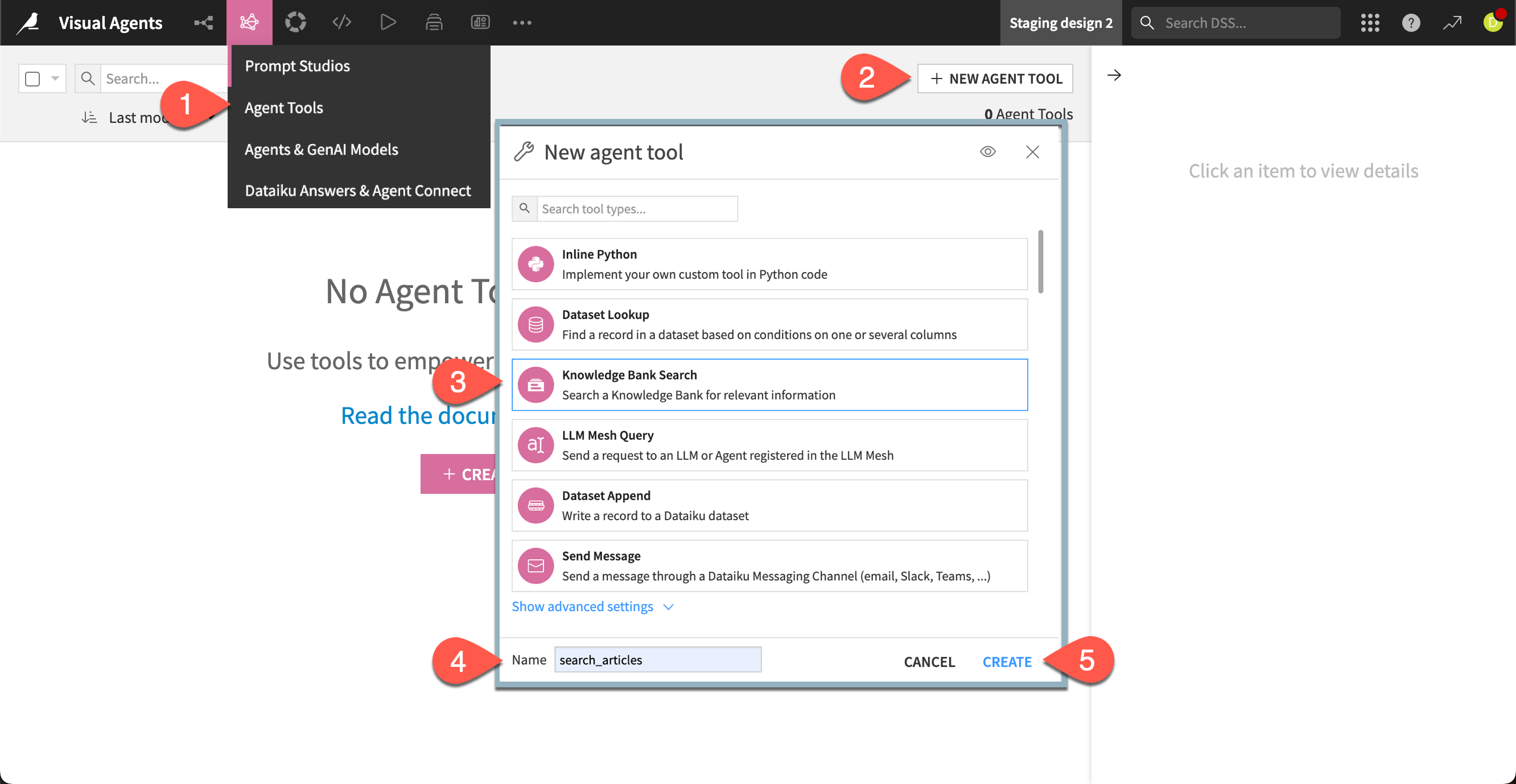Click the list search magnifier icon
Viewport: 1516px width, 784px height.
(88, 79)
